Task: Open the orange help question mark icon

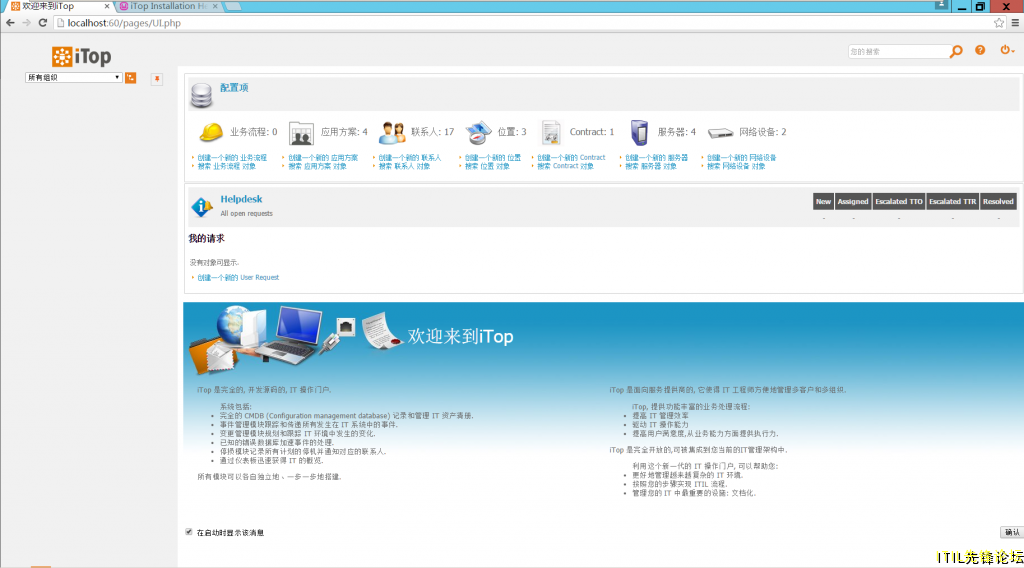Action: pos(980,50)
